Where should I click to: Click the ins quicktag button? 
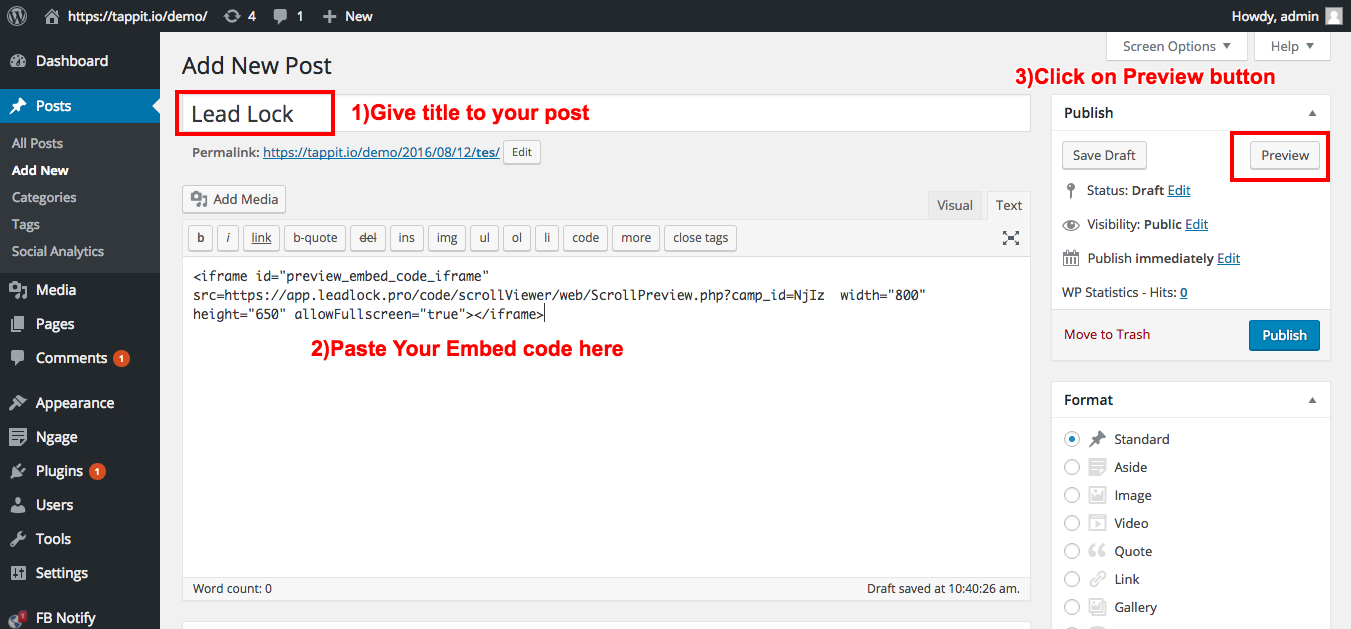[x=407, y=238]
